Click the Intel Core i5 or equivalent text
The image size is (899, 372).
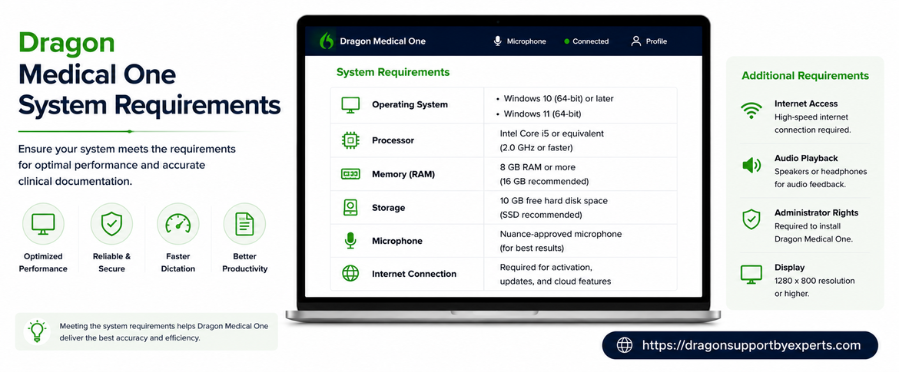point(552,134)
